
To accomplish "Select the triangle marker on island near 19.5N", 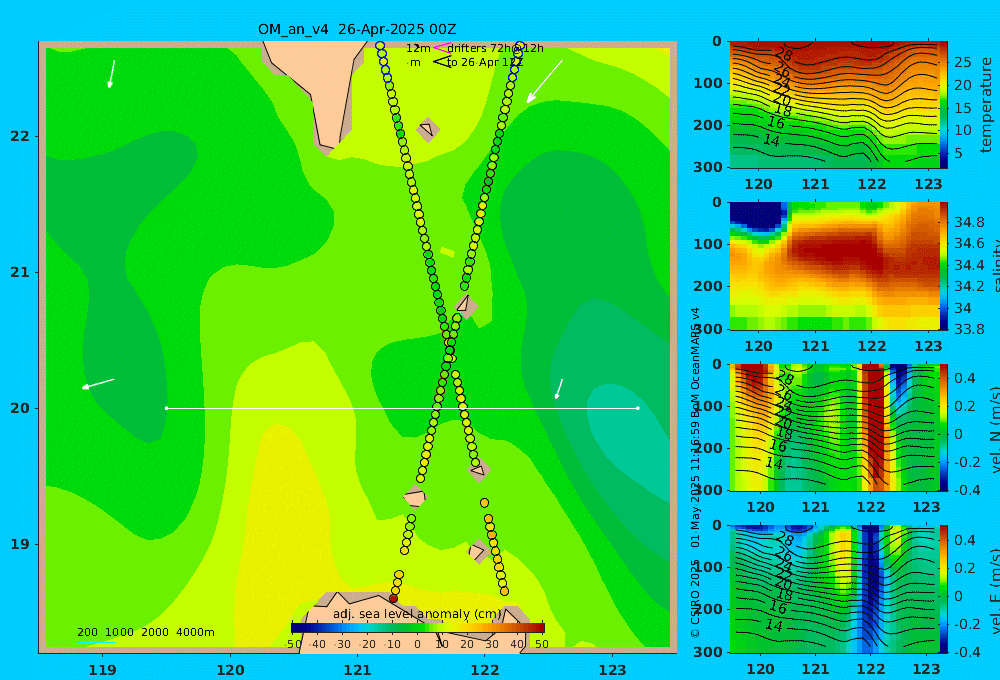I will click(x=477, y=471).
